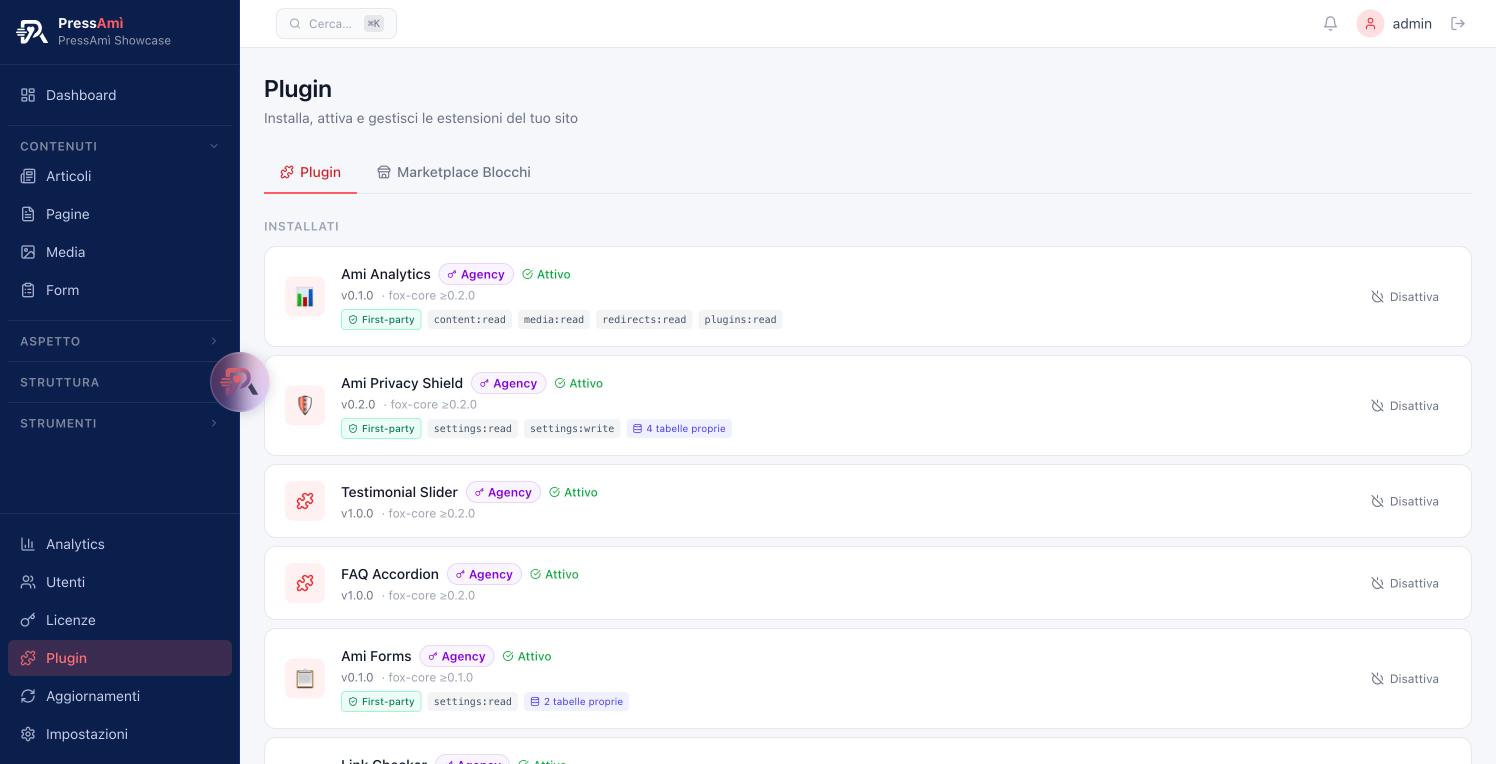This screenshot has width=1496, height=764.
Task: Click Agency badge on Ami Forms
Action: pos(457,656)
